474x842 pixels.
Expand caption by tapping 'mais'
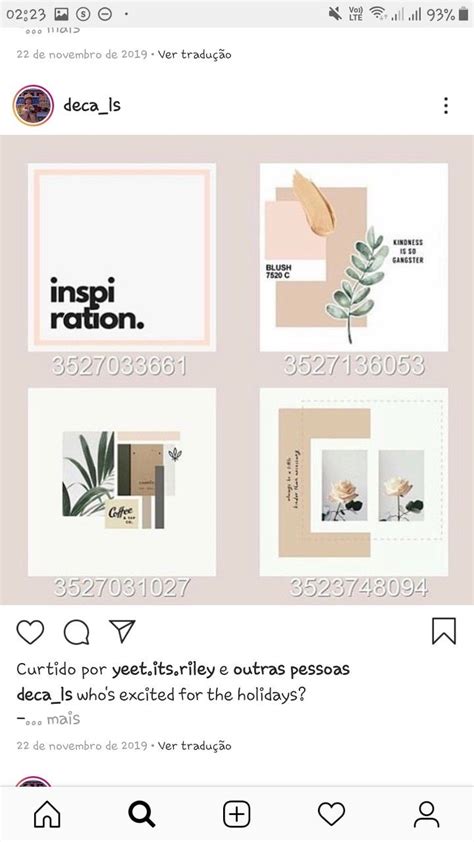(x=63, y=719)
